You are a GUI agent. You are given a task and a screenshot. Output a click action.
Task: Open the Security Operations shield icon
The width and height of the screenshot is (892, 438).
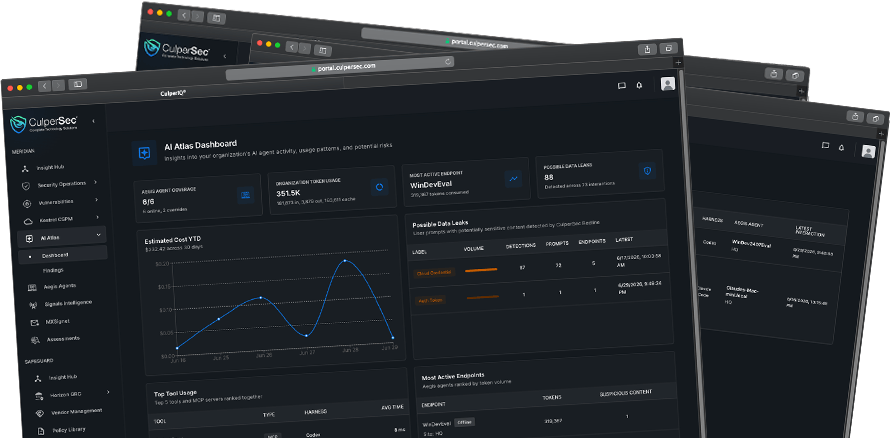(26, 186)
